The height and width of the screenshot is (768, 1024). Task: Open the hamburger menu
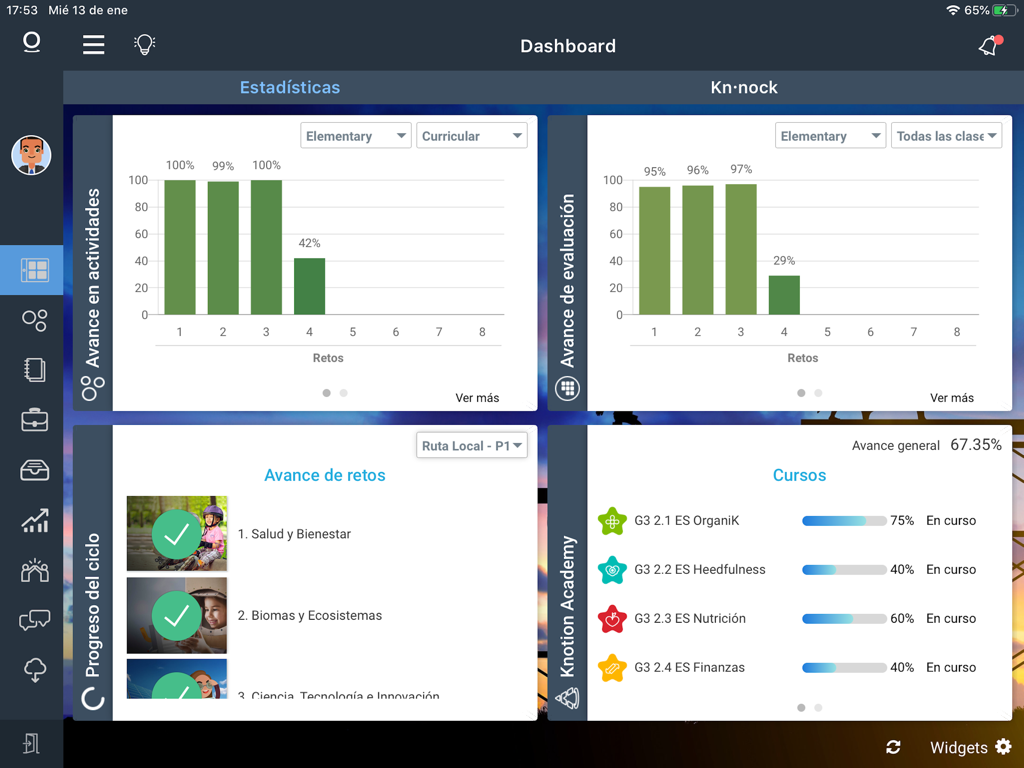tap(93, 44)
